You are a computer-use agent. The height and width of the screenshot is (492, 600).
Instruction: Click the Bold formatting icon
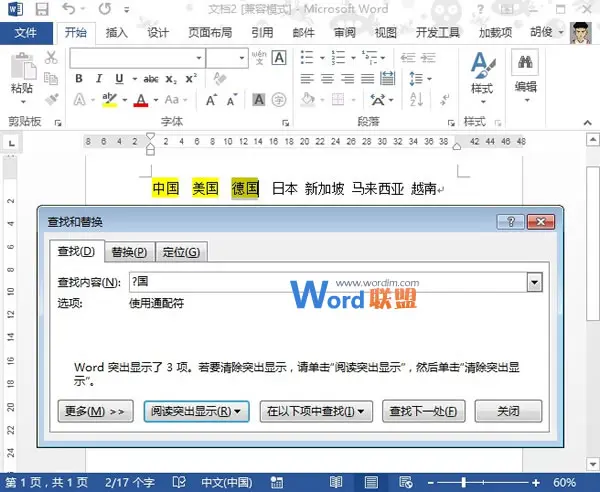78,79
